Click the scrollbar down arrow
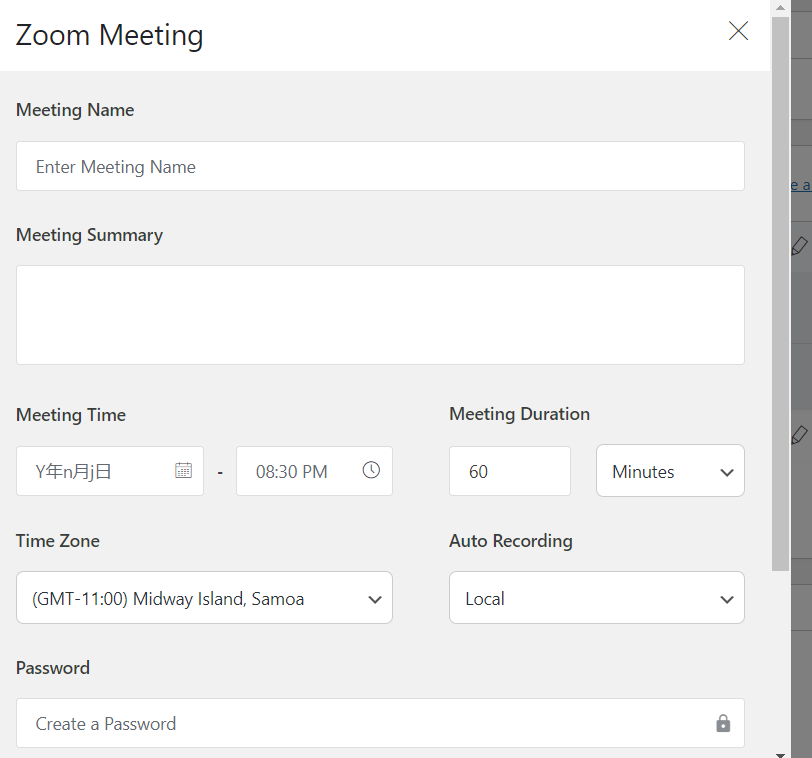Image resolution: width=812 pixels, height=758 pixels. [780, 751]
